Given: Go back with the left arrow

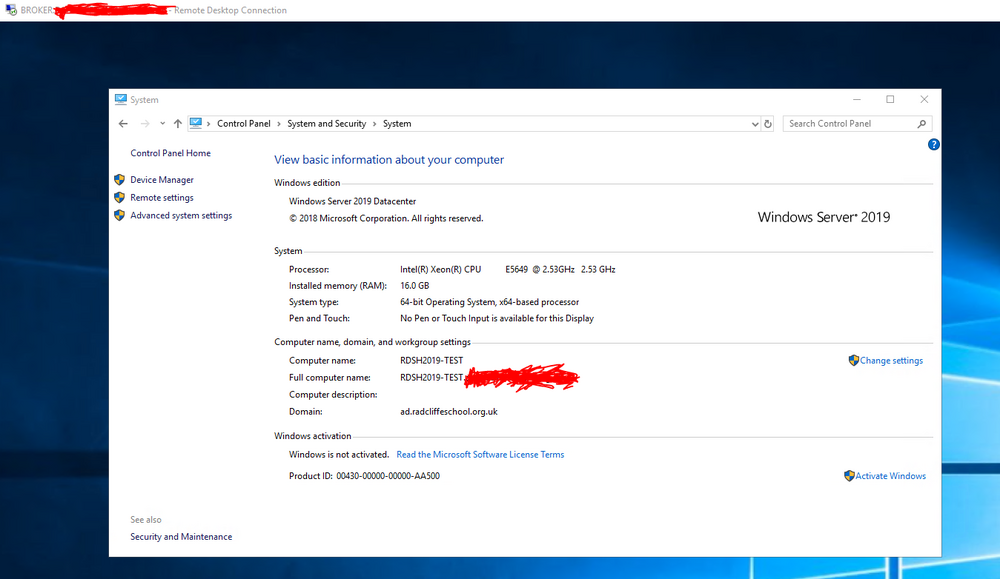Looking at the screenshot, I should [123, 124].
